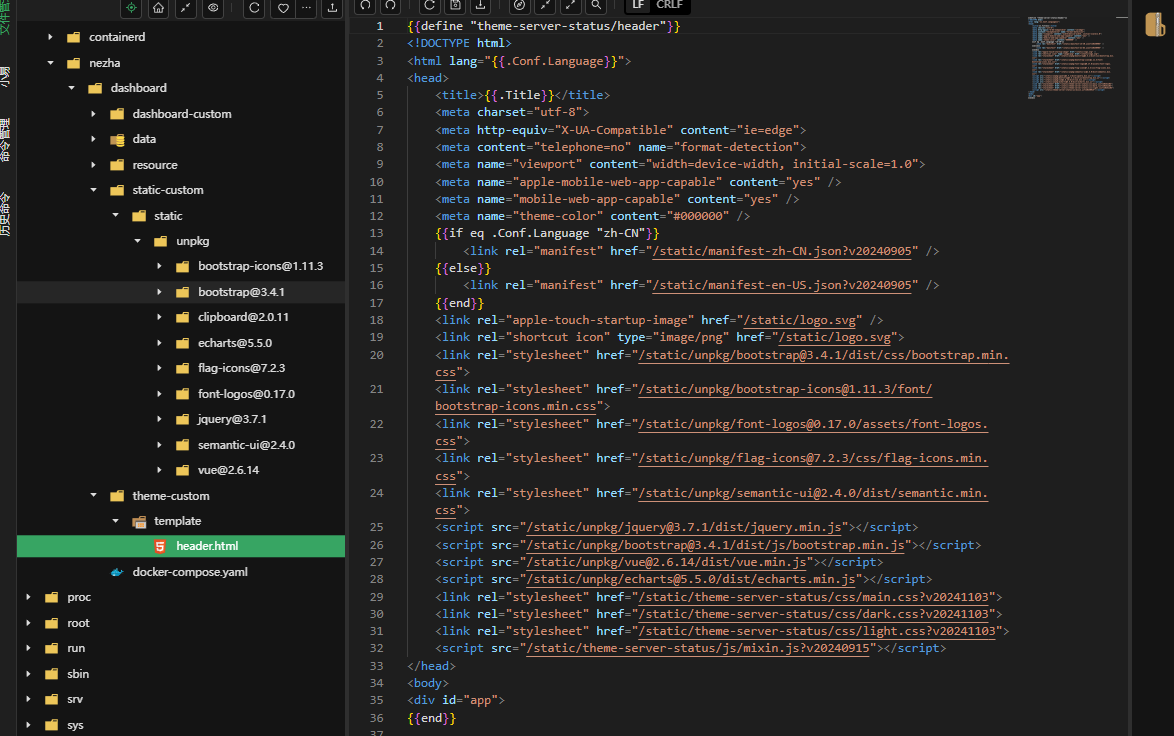Collapse the theme-custom folder arrow
This screenshot has width=1174, height=736.
coord(94,496)
